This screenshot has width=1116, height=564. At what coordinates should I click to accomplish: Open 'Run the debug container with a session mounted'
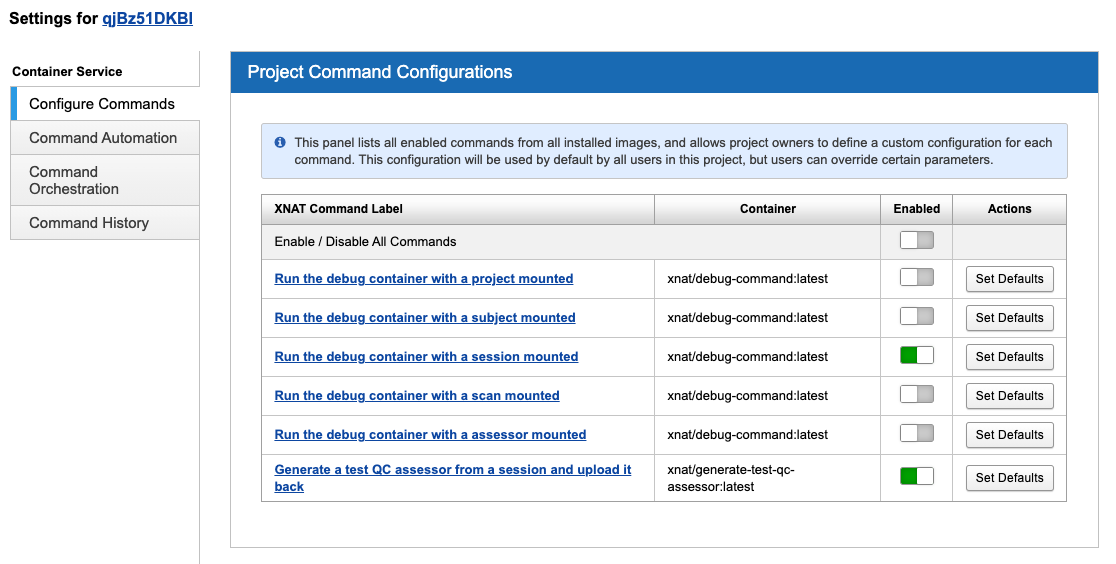pos(426,357)
